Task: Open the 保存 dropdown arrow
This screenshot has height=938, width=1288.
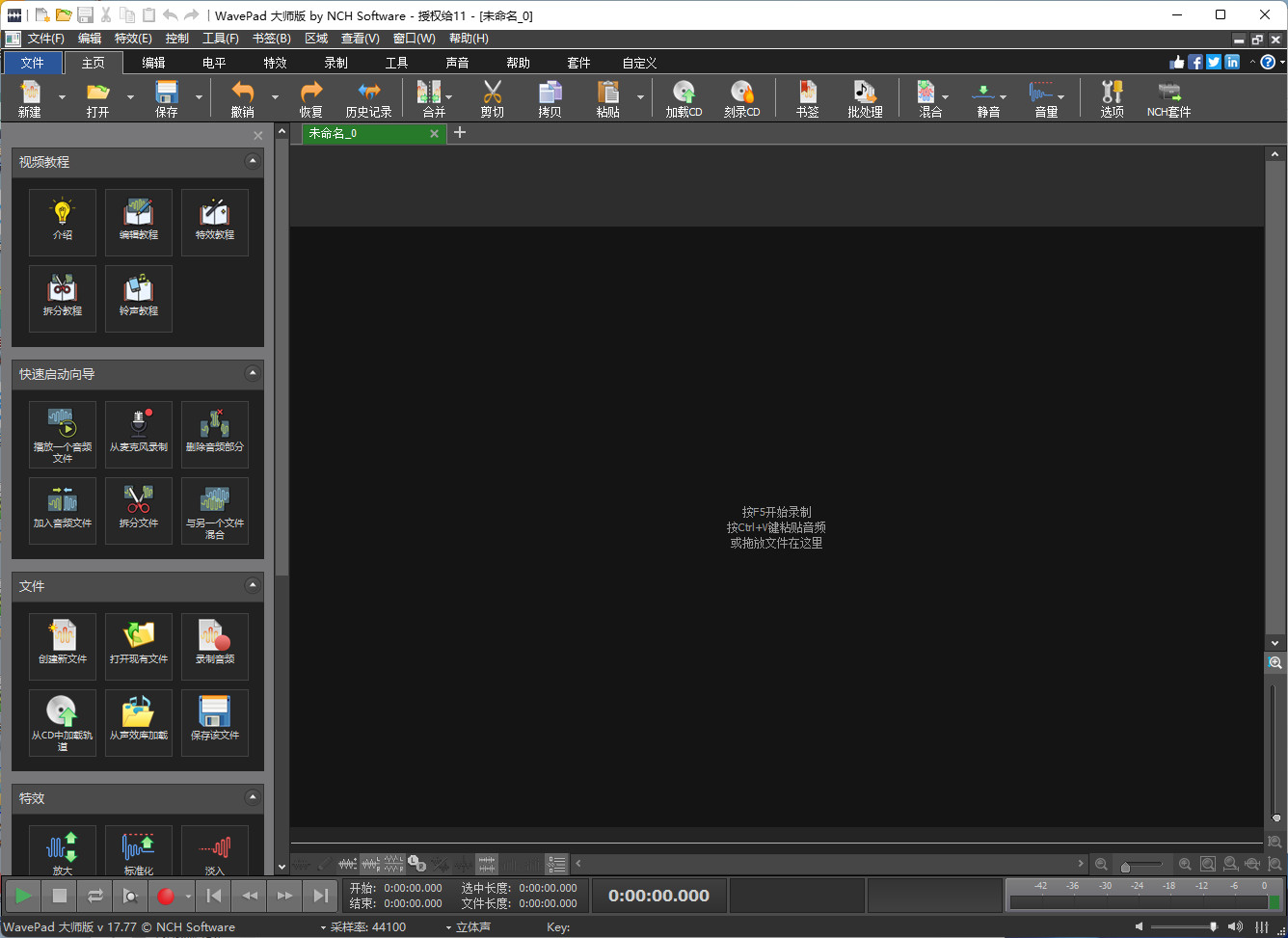Action: tap(199, 97)
